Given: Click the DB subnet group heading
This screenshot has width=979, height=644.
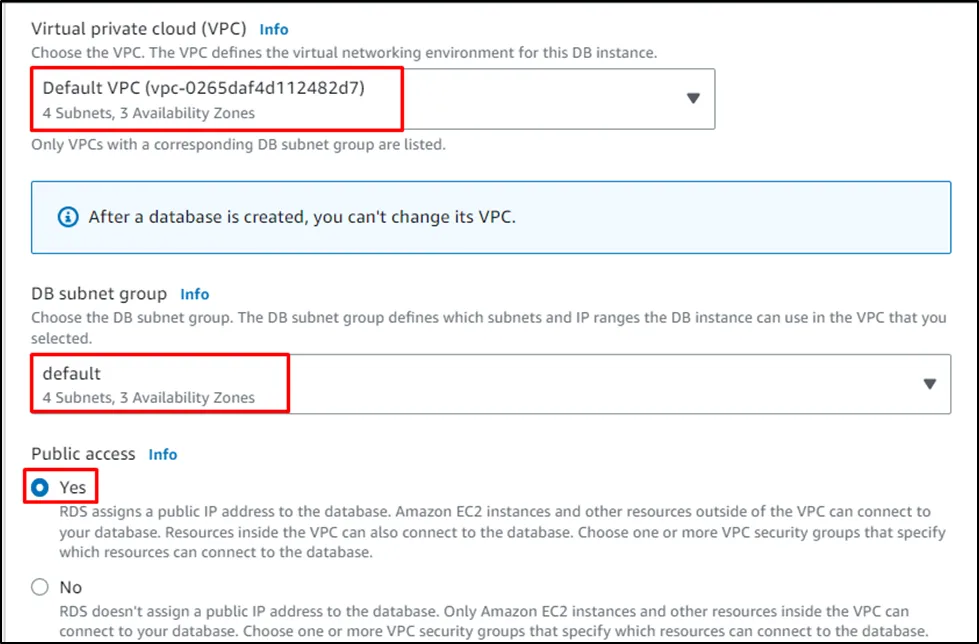Looking at the screenshot, I should pyautogui.click(x=99, y=294).
